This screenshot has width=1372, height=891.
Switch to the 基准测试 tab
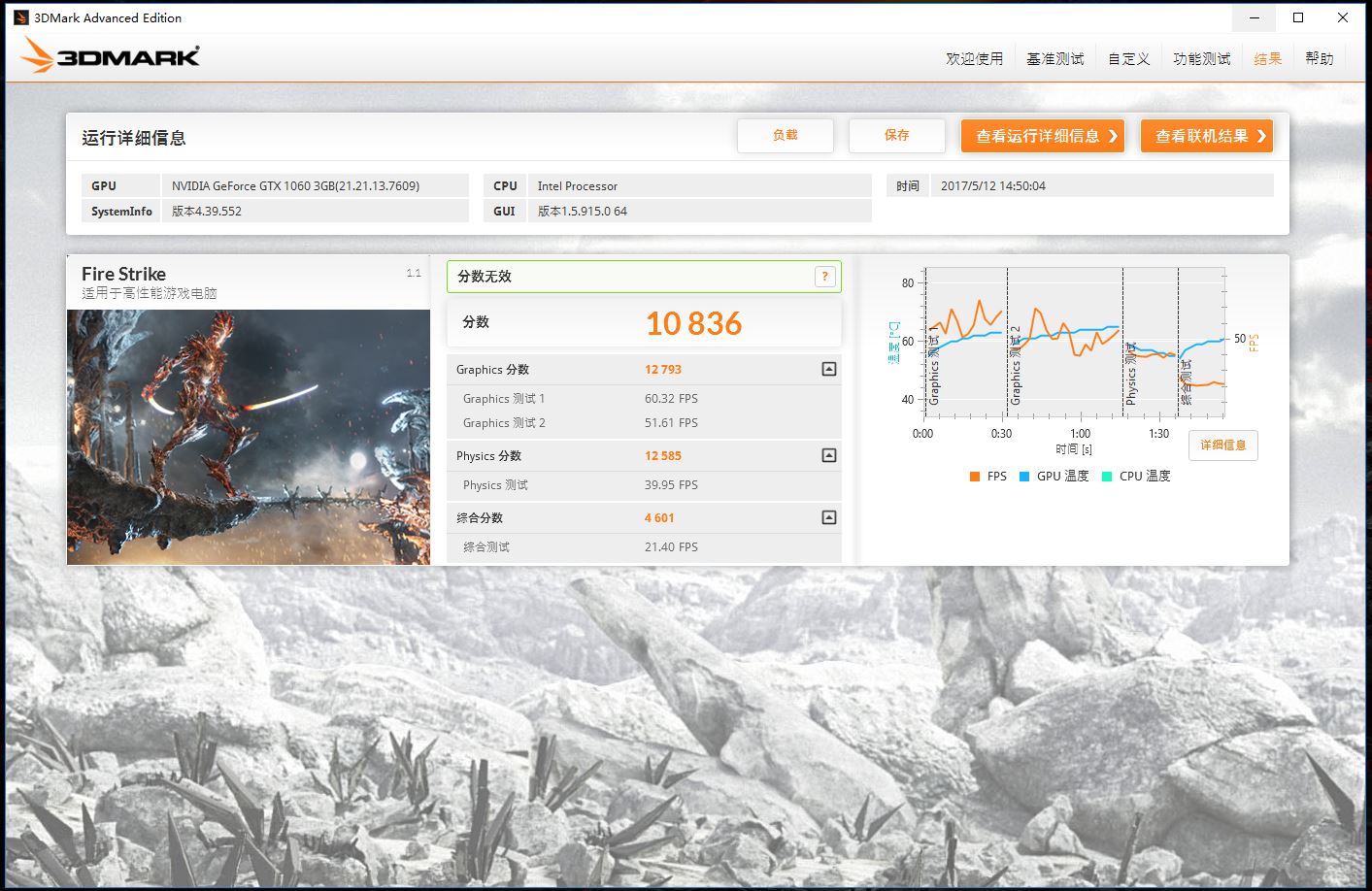1054,58
